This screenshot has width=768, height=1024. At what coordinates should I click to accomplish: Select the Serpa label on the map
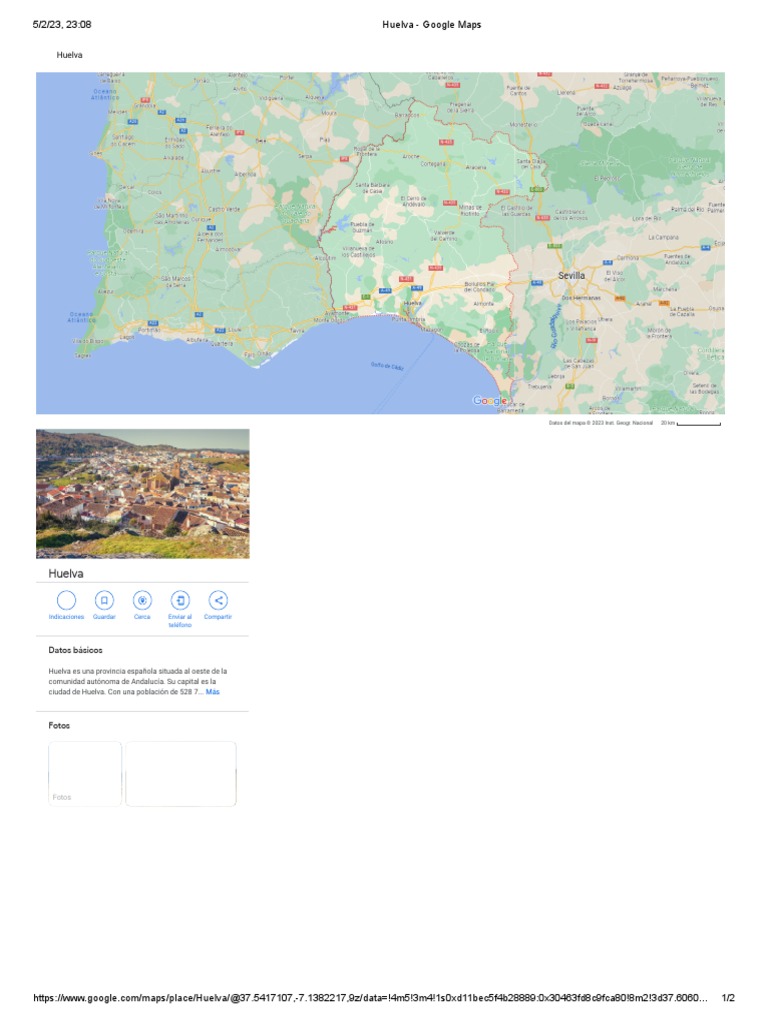pyautogui.click(x=305, y=156)
